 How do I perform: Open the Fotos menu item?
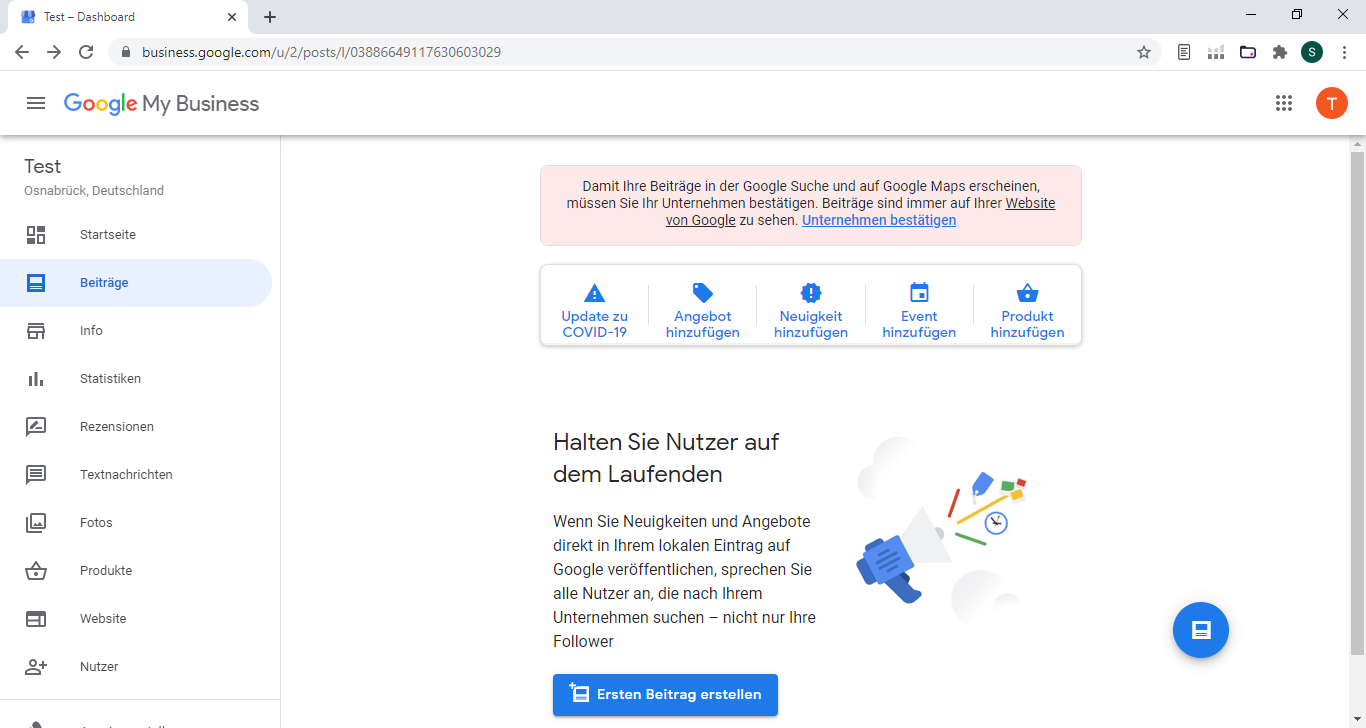(136, 523)
